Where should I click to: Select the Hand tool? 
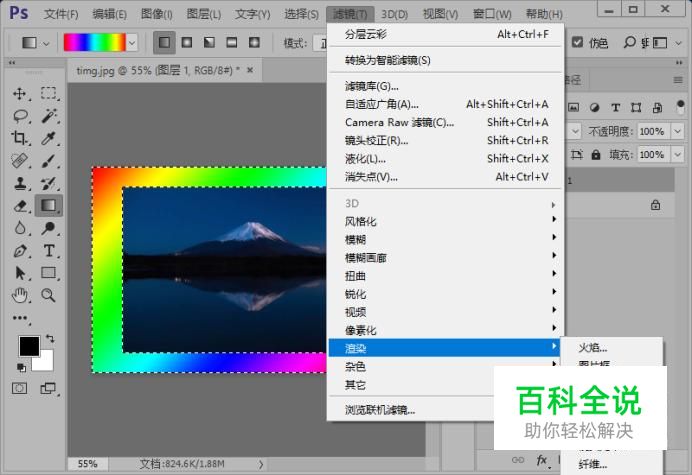(x=20, y=295)
